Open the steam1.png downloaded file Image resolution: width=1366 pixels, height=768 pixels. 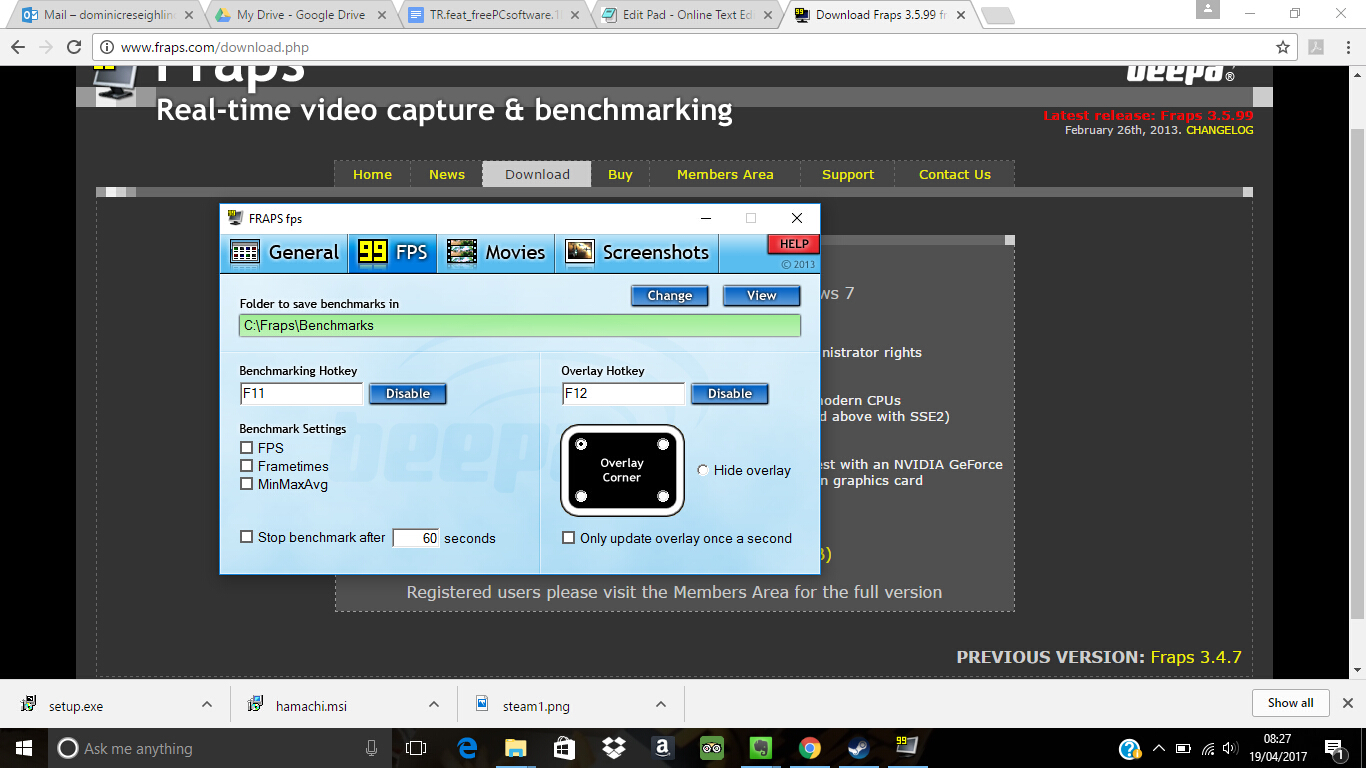(536, 705)
